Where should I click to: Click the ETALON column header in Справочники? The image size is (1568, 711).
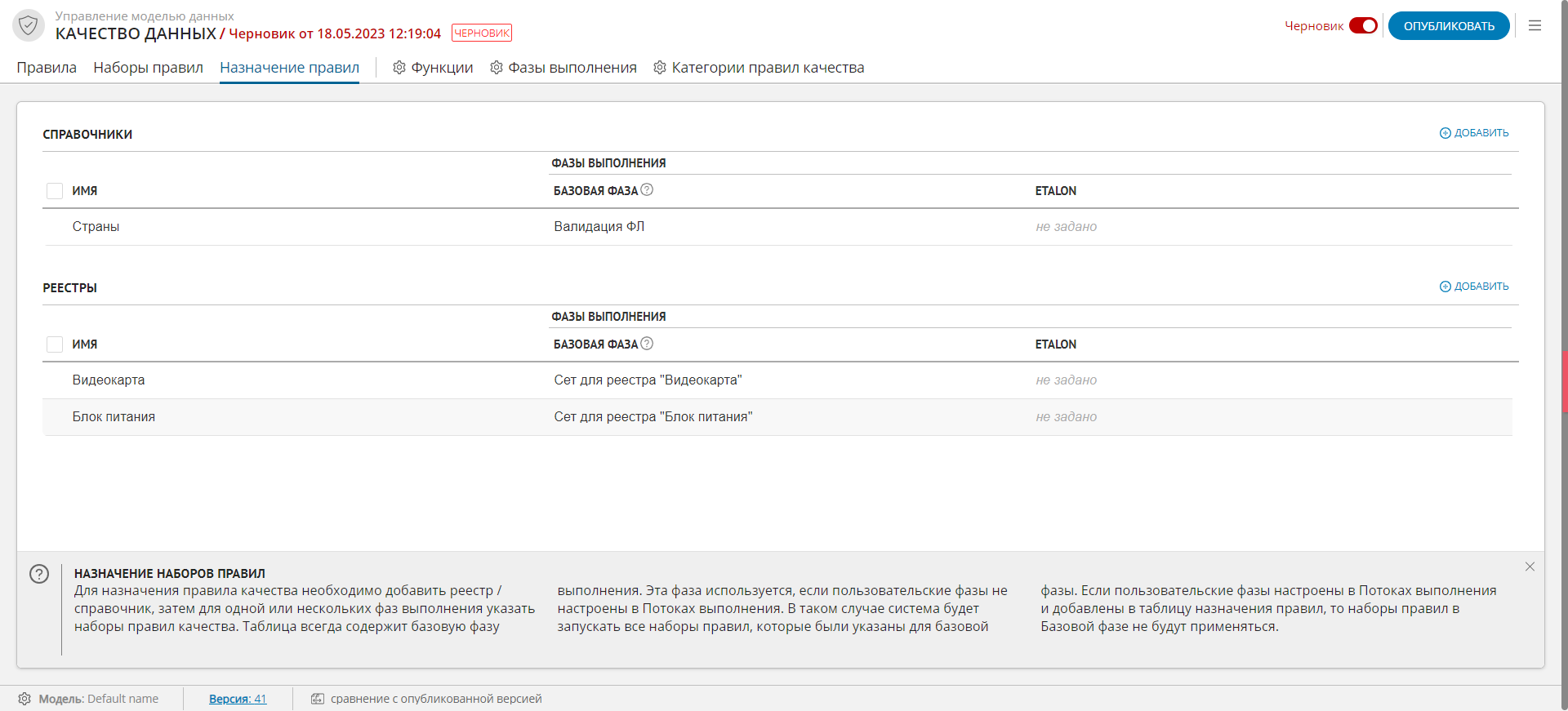(x=1056, y=191)
